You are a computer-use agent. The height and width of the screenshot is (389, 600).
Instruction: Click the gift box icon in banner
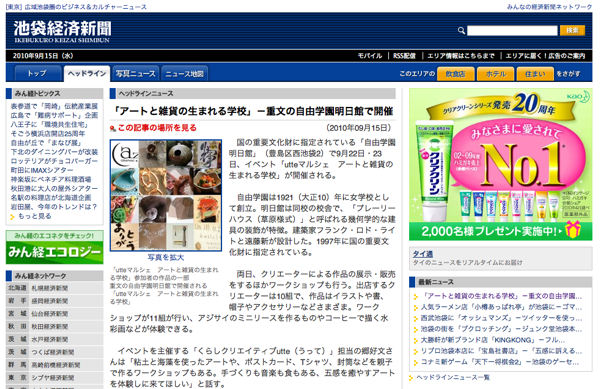coord(573,230)
